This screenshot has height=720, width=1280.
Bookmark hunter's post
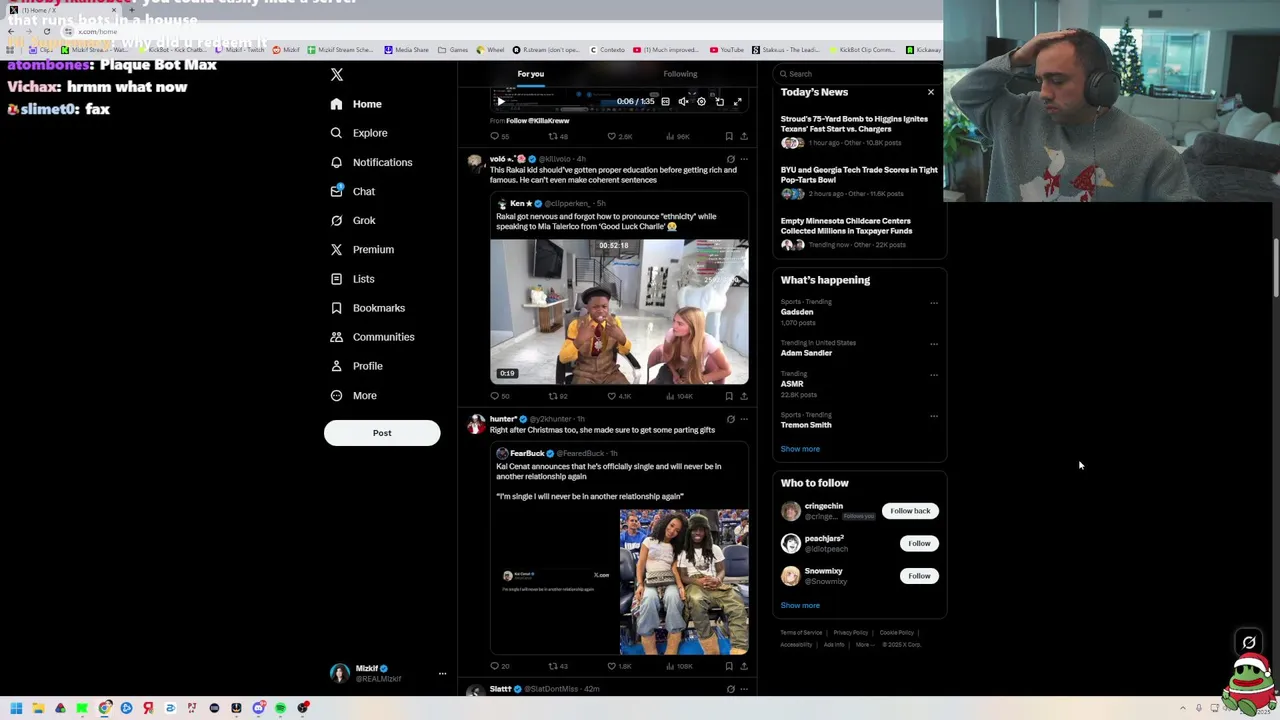click(729, 666)
